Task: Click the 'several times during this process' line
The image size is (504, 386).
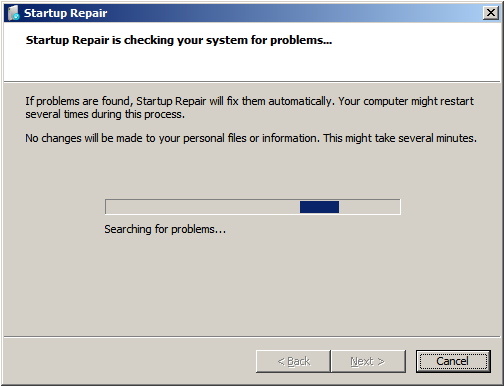Action: coord(105,114)
